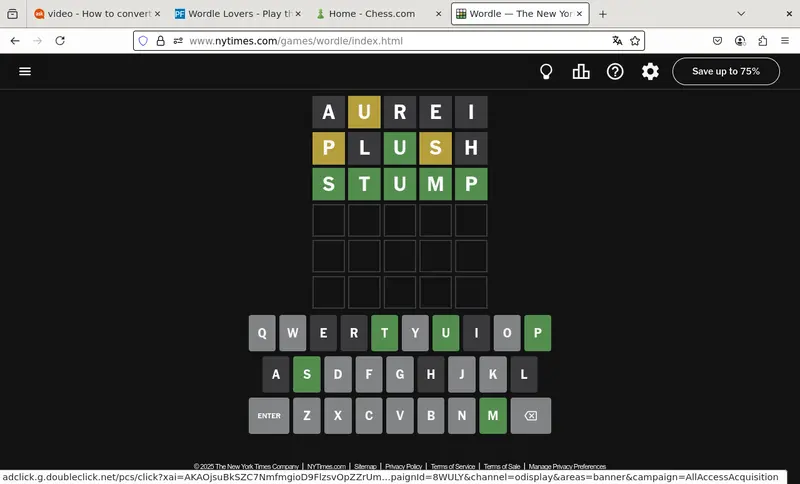Switch to the video - How to convert tab

tap(97, 14)
